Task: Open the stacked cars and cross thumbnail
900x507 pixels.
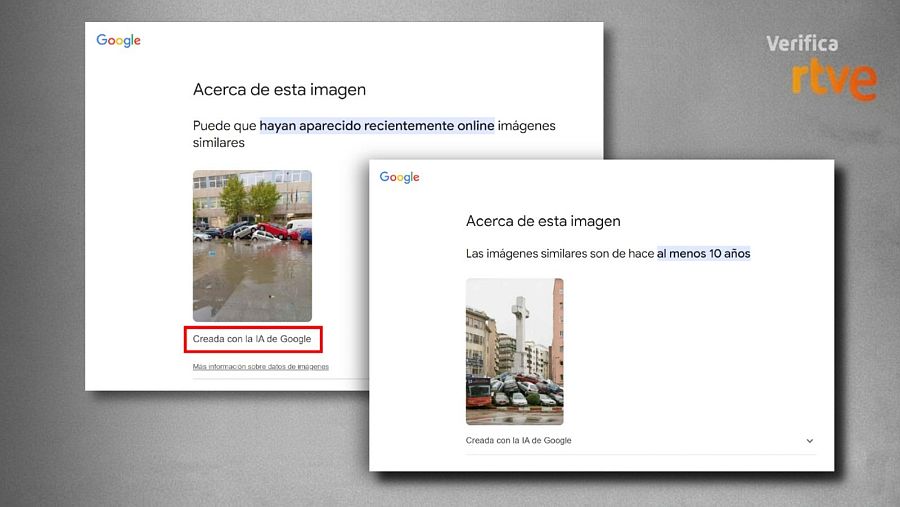Action: click(x=515, y=351)
